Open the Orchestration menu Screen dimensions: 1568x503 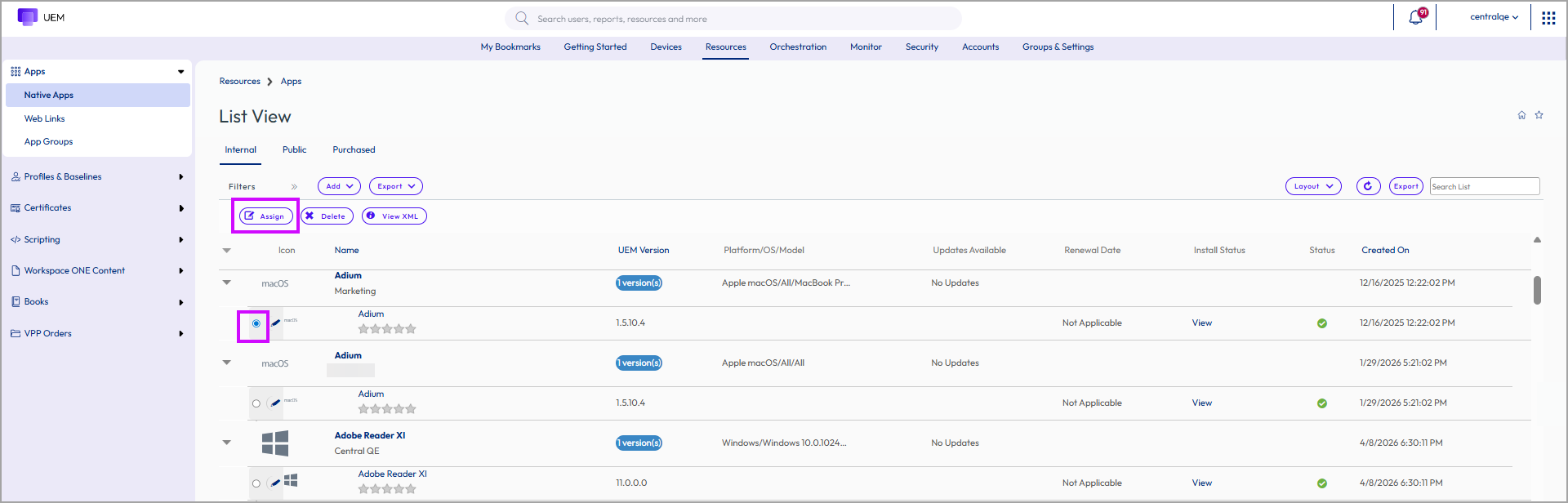pos(798,47)
